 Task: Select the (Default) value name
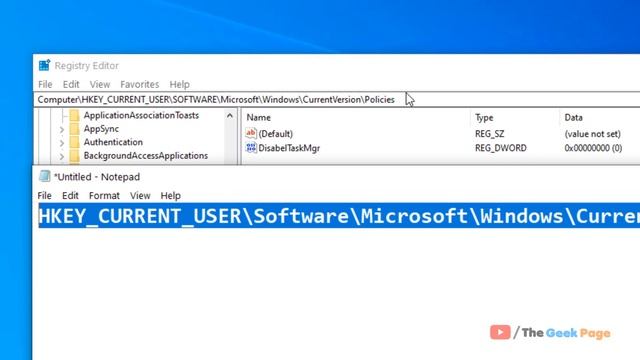click(276, 134)
